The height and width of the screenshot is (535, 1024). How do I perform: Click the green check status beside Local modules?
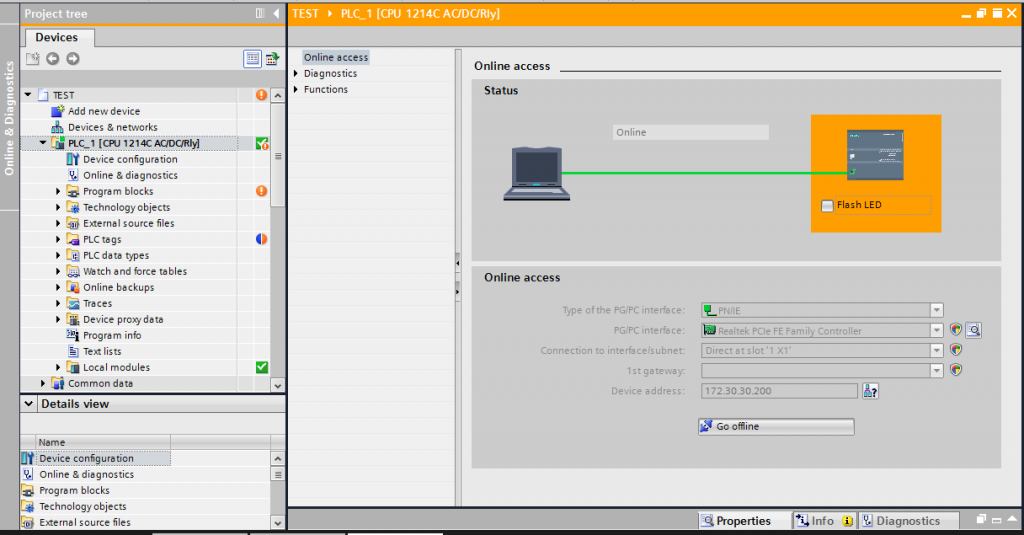click(261, 367)
